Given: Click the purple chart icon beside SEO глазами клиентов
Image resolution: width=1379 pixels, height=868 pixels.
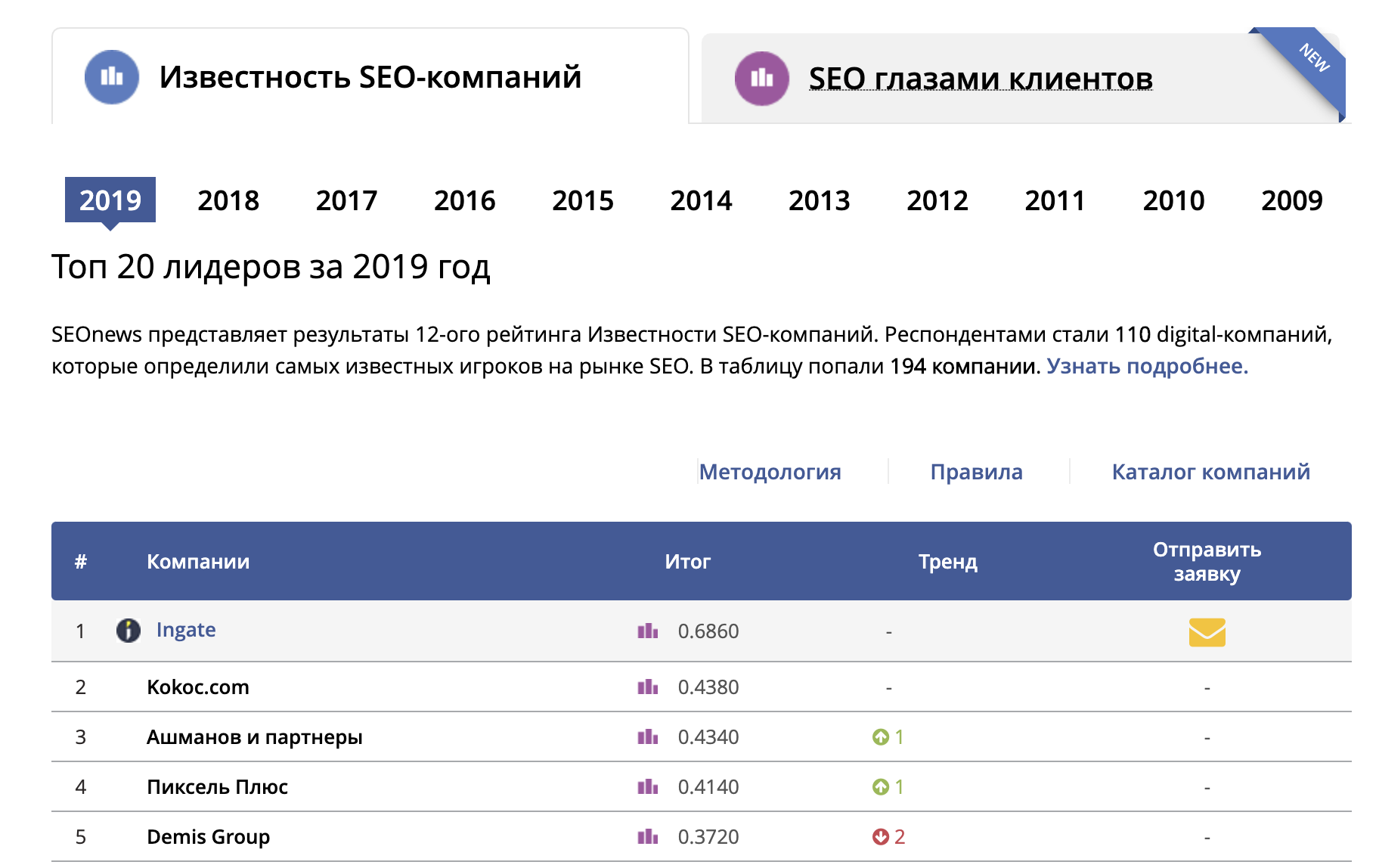Looking at the screenshot, I should pos(762,78).
